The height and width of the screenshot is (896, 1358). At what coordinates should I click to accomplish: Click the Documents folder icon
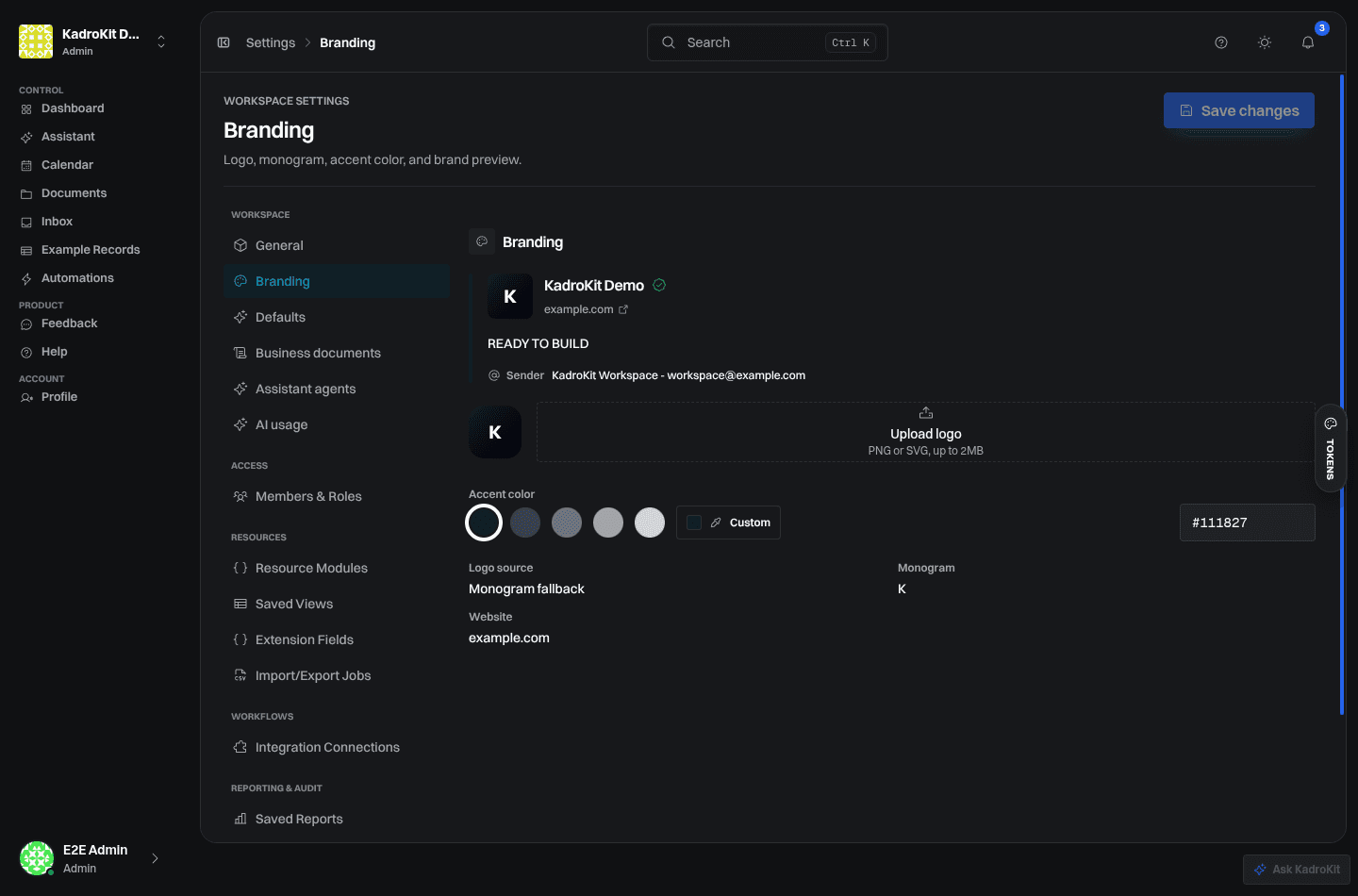[26, 194]
